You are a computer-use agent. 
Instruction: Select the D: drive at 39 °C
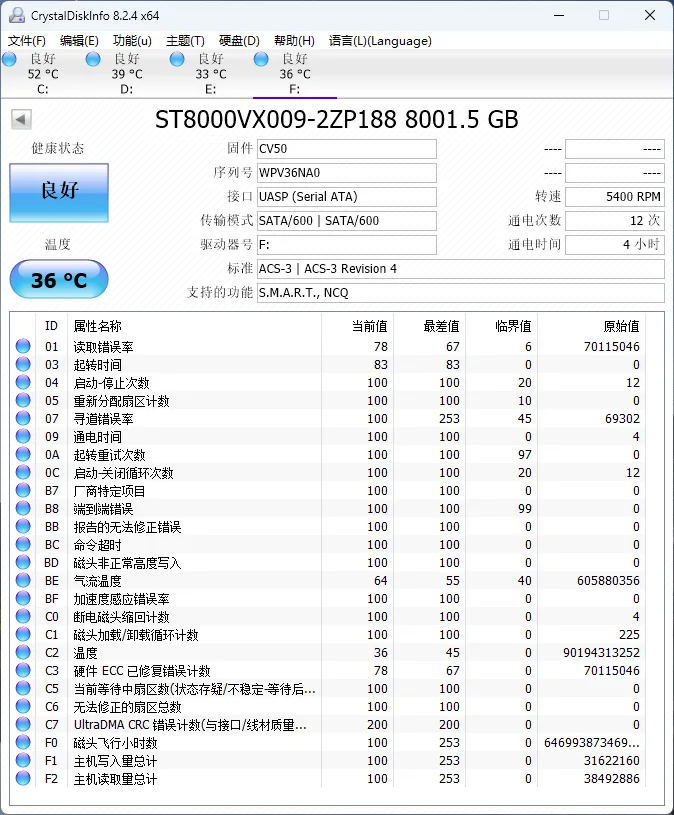127,73
